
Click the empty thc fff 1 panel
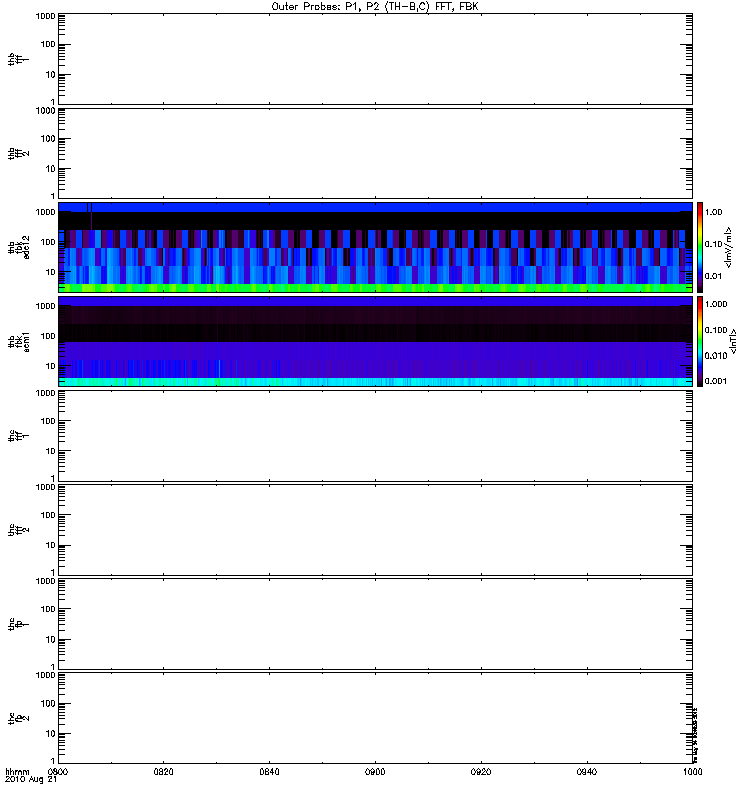(x=375, y=435)
